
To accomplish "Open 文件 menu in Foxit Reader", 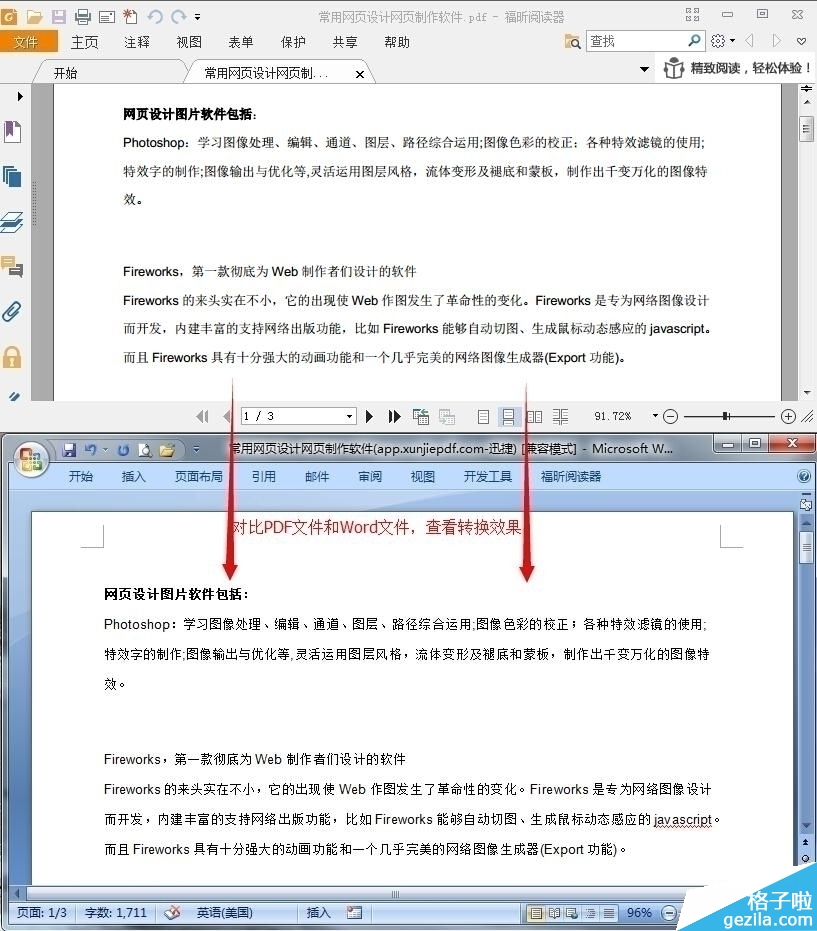I will coord(27,42).
